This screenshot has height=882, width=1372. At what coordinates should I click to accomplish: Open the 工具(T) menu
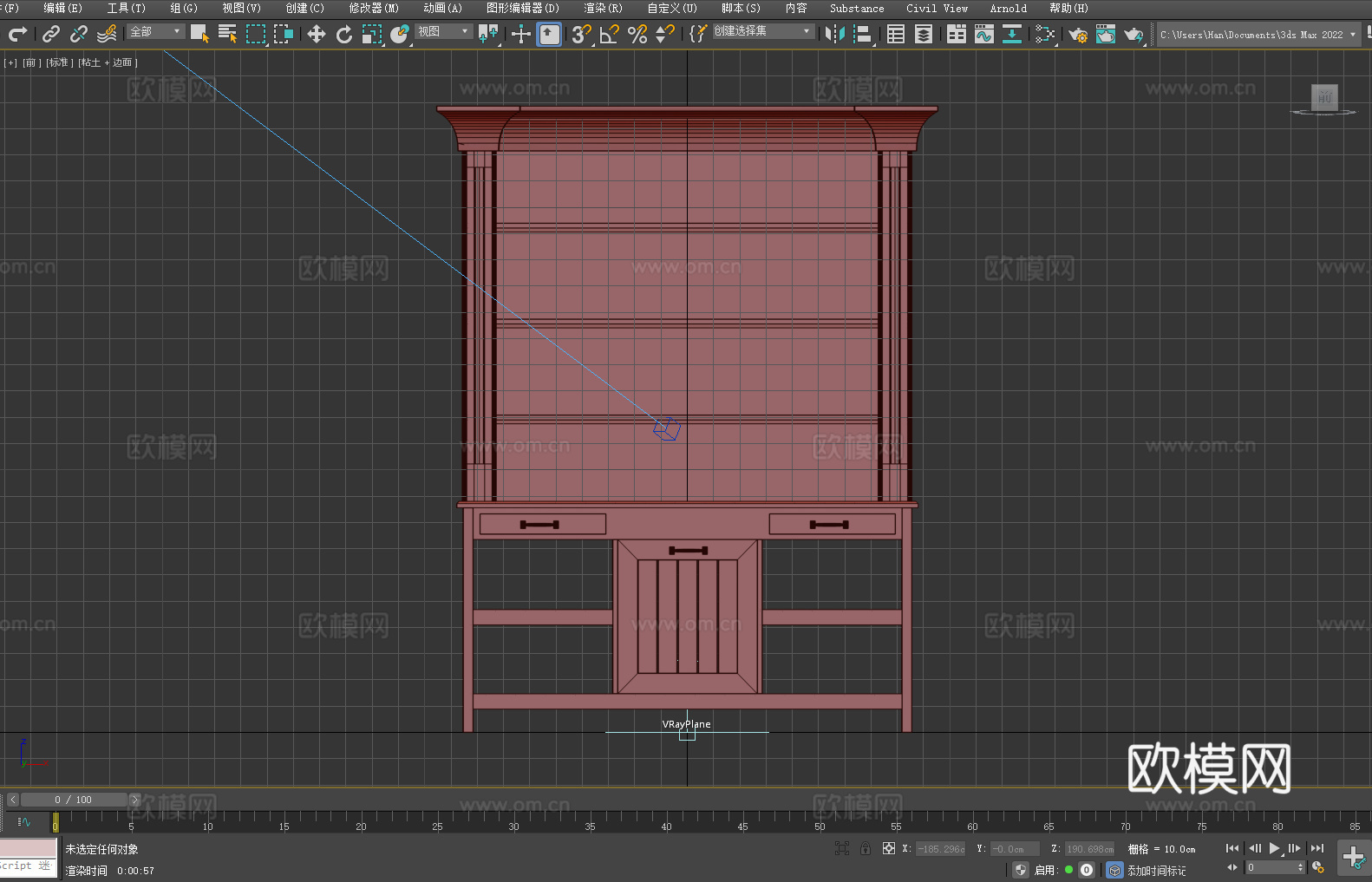(126, 8)
